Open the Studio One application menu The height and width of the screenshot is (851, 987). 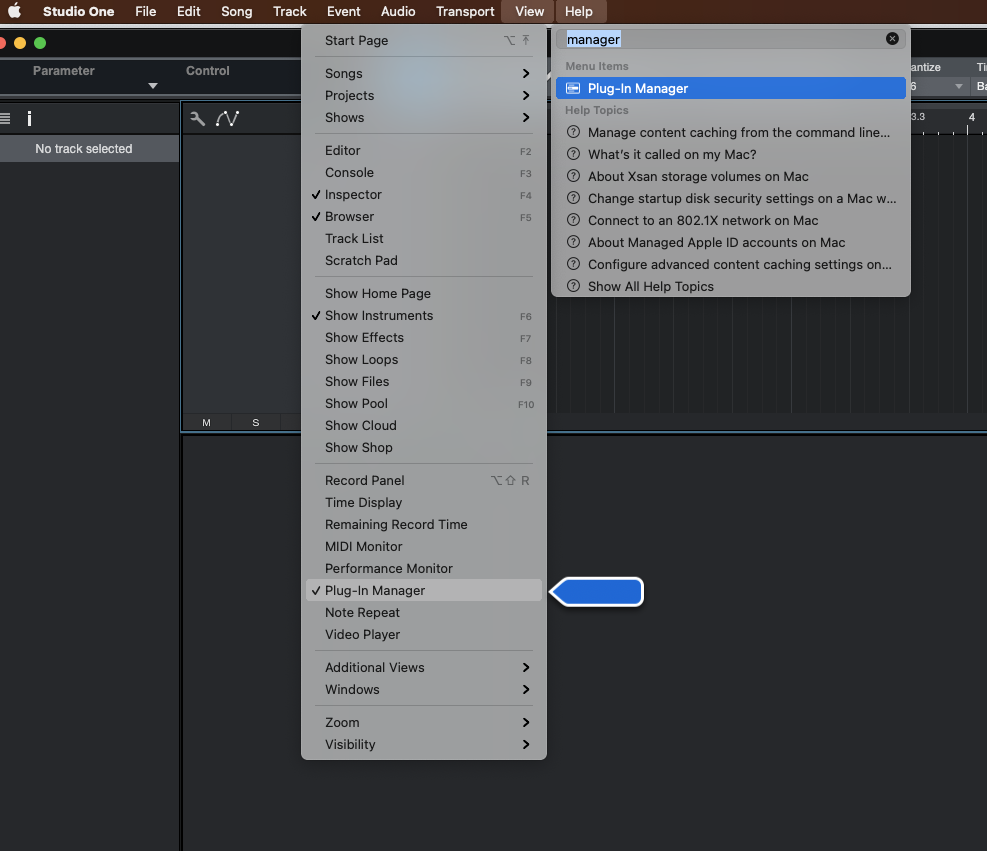point(79,11)
